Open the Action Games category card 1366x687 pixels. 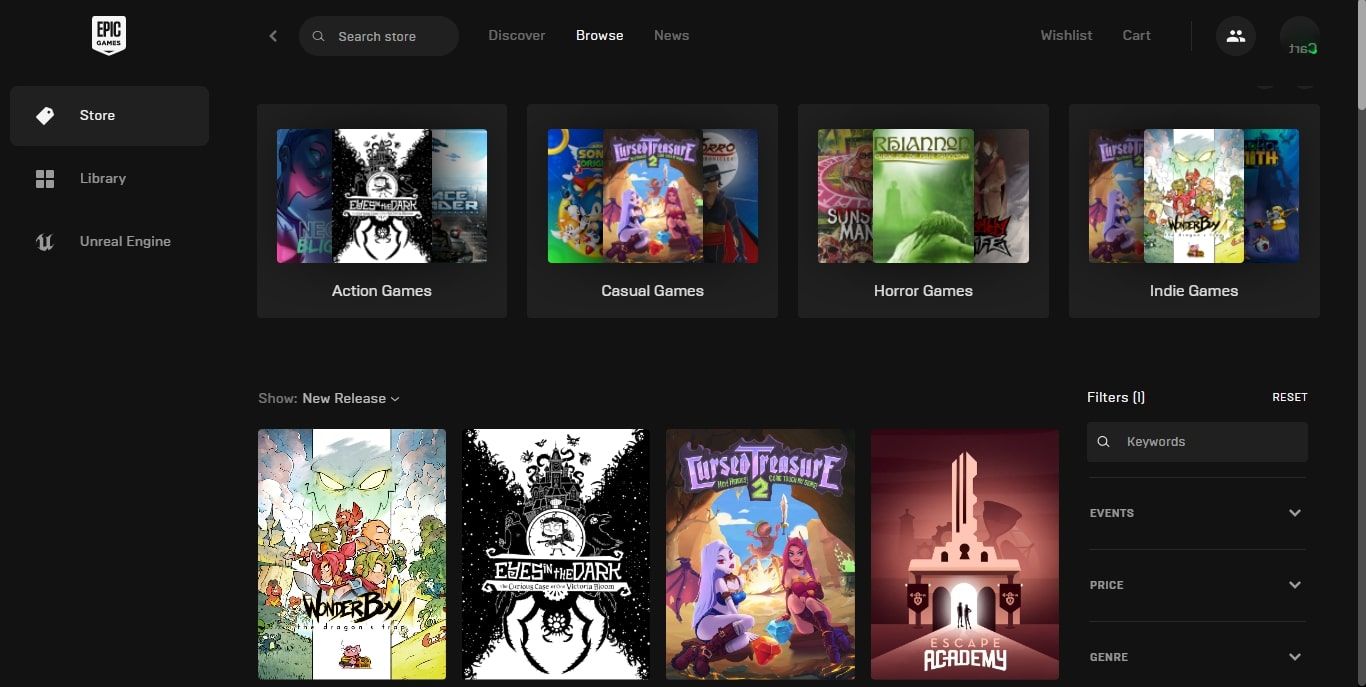tap(382, 211)
